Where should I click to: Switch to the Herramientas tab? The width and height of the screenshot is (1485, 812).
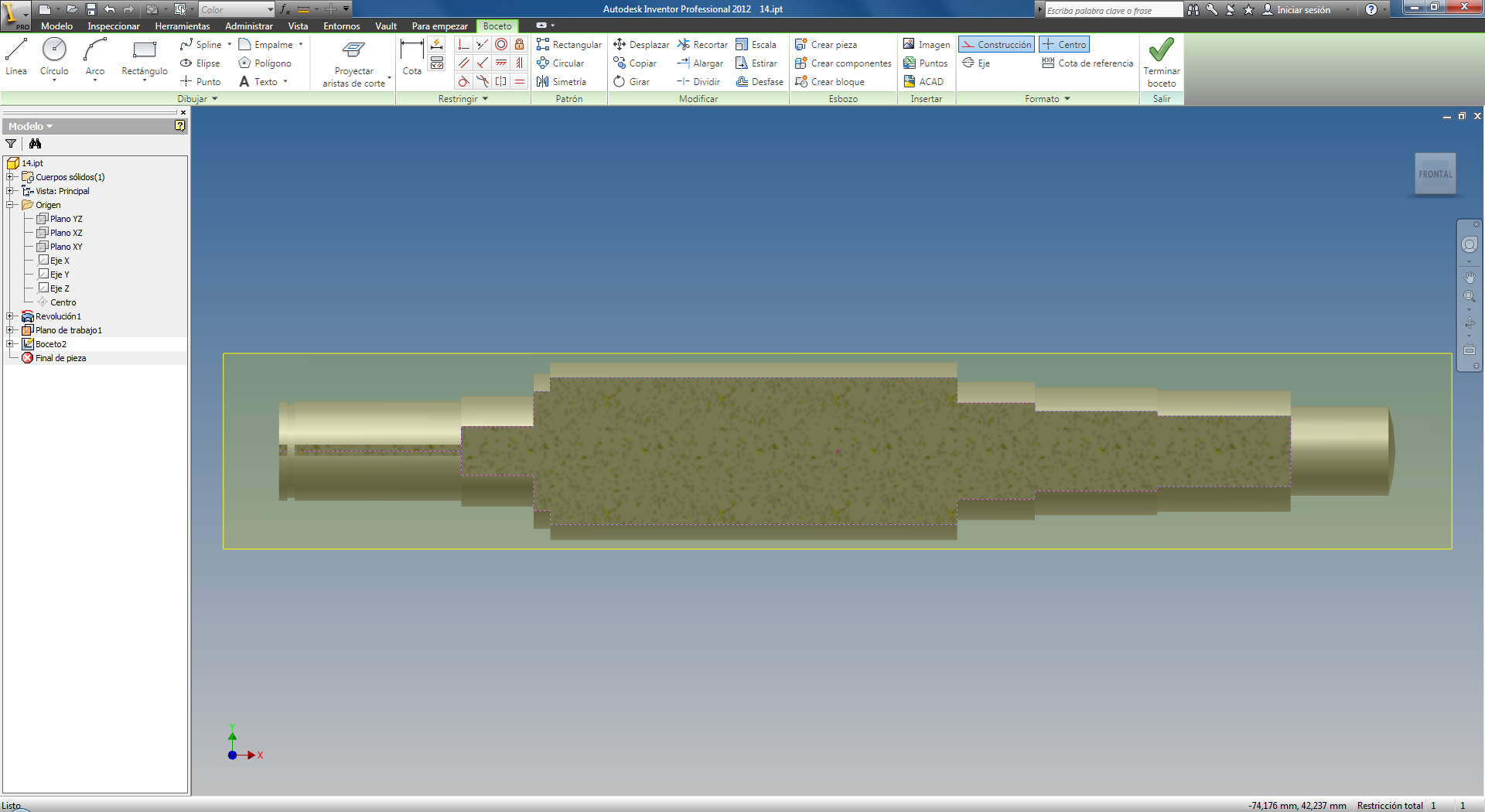(183, 26)
